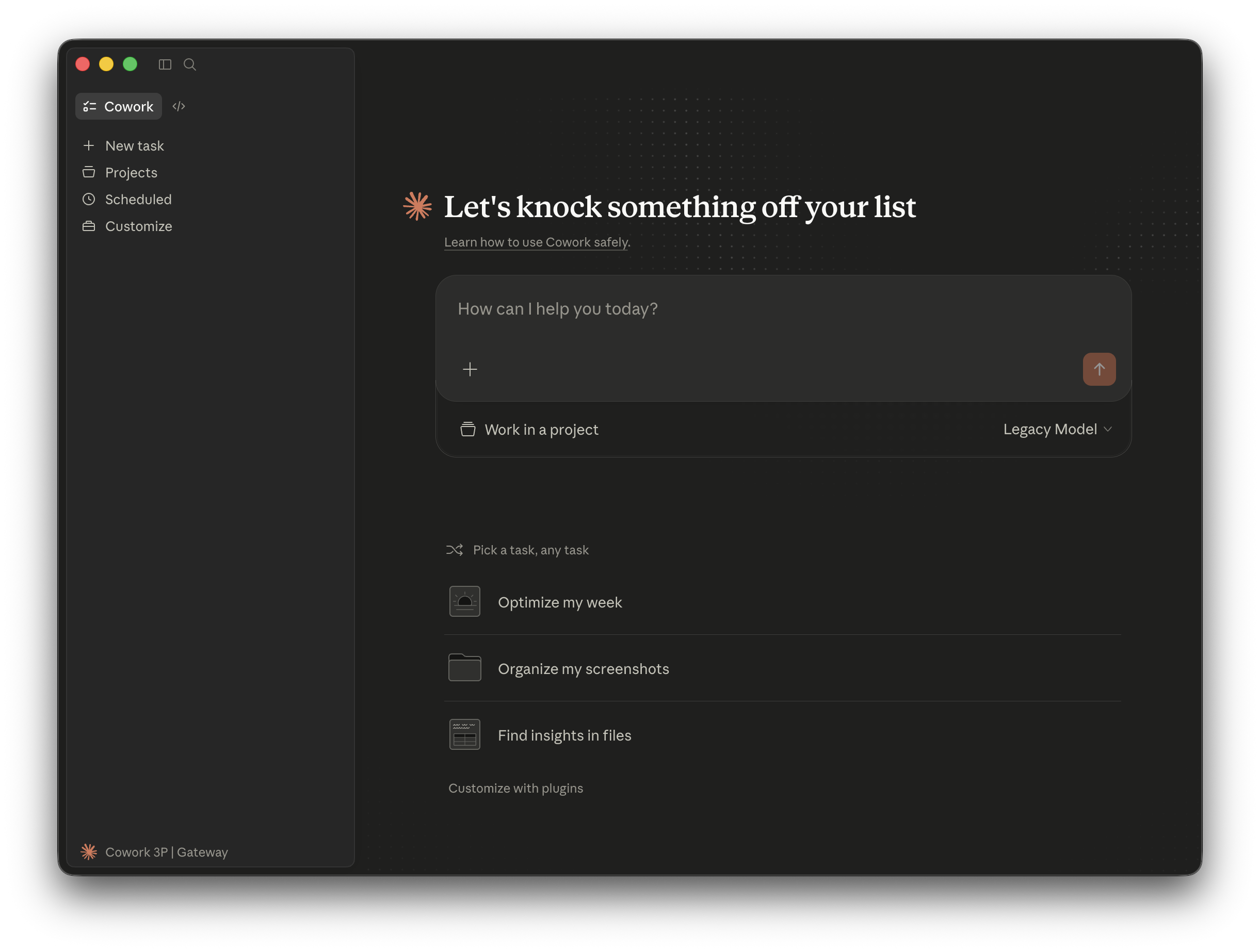Choose Work in a project

pos(529,429)
